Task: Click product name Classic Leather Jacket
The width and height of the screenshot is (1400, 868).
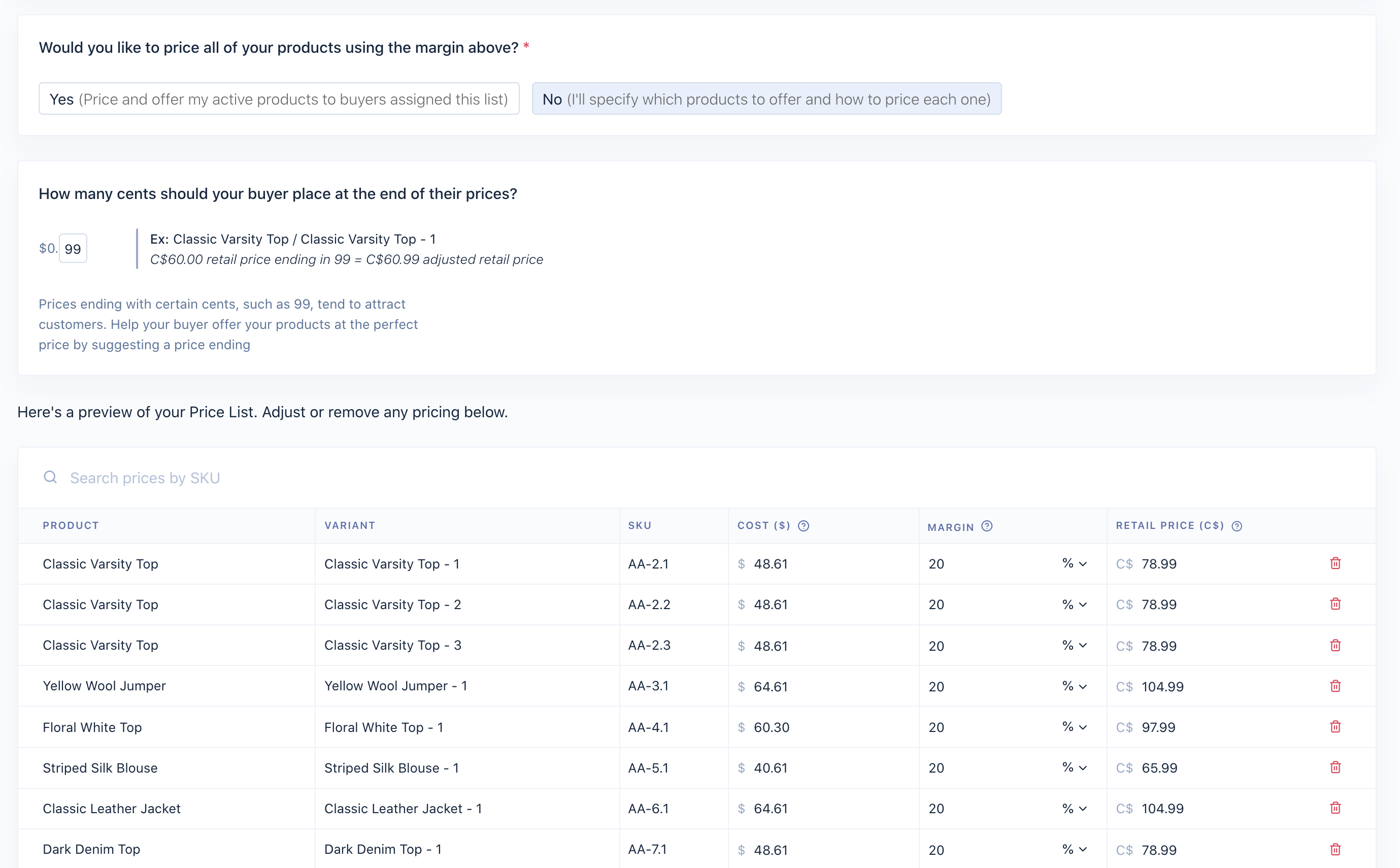Action: [x=111, y=809]
